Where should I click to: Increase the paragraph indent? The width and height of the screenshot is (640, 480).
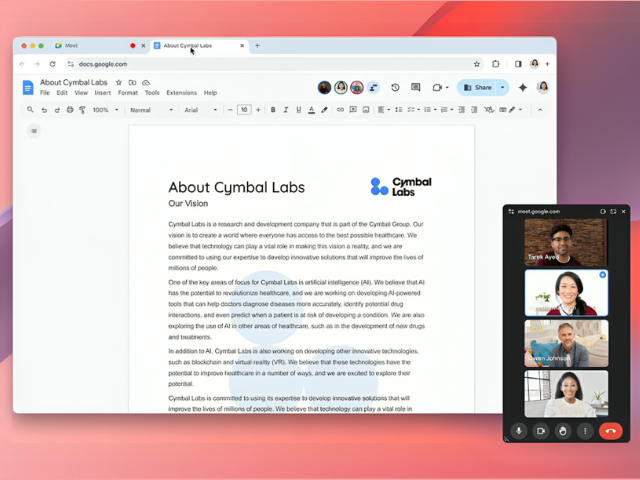click(474, 109)
